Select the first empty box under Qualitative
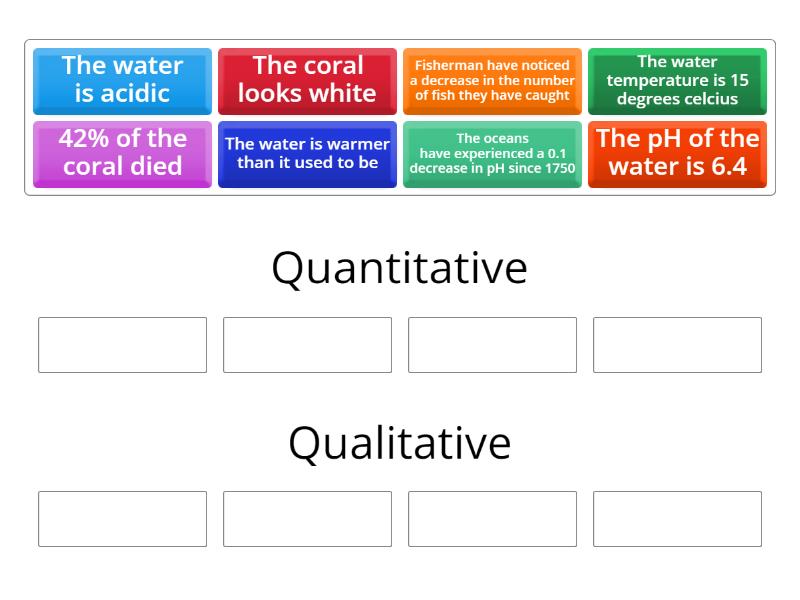This screenshot has width=800, height=600. click(122, 519)
